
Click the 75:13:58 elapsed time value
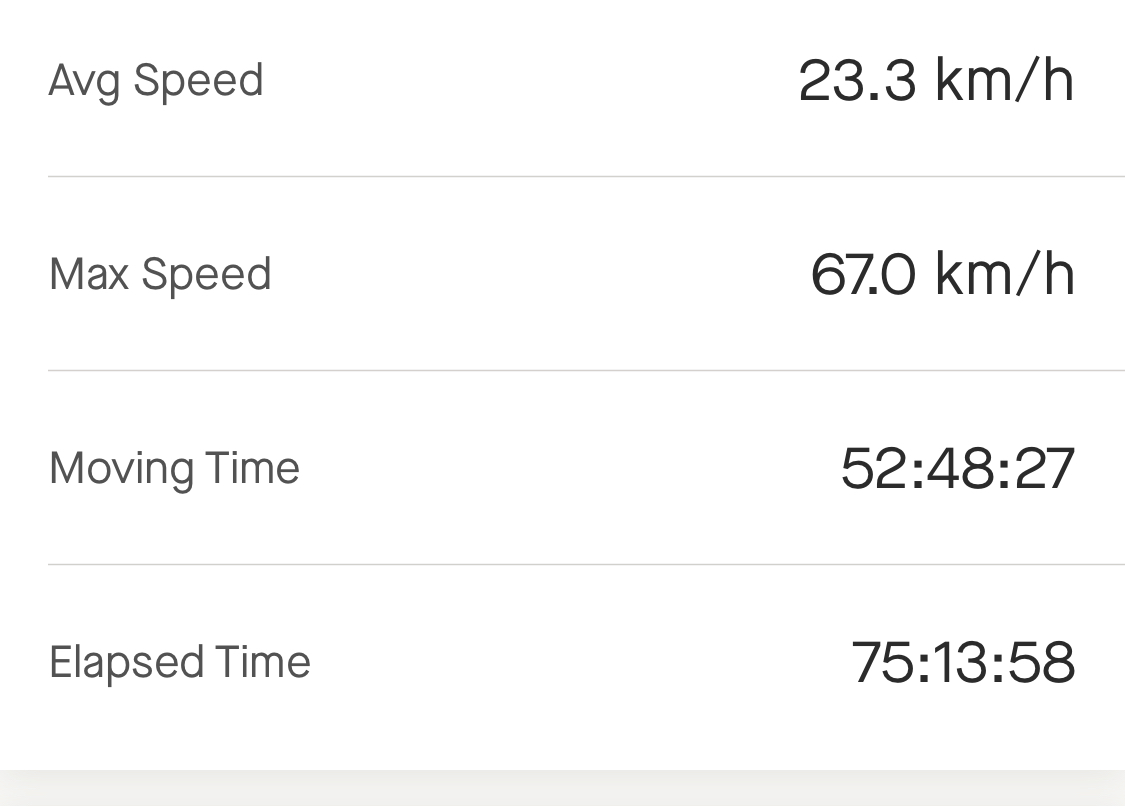(963, 662)
